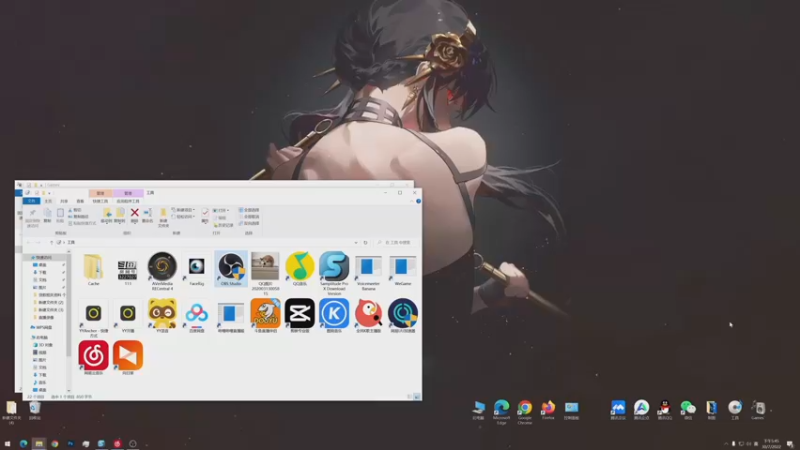The image size is (800, 450).
Task: Select the Kugou Music blue K shortcut
Action: pos(334,316)
